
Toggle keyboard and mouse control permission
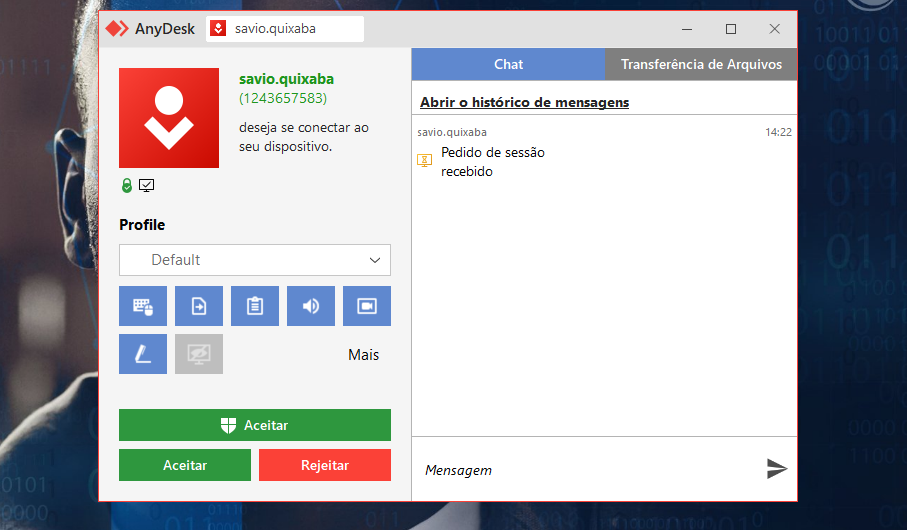point(142,306)
